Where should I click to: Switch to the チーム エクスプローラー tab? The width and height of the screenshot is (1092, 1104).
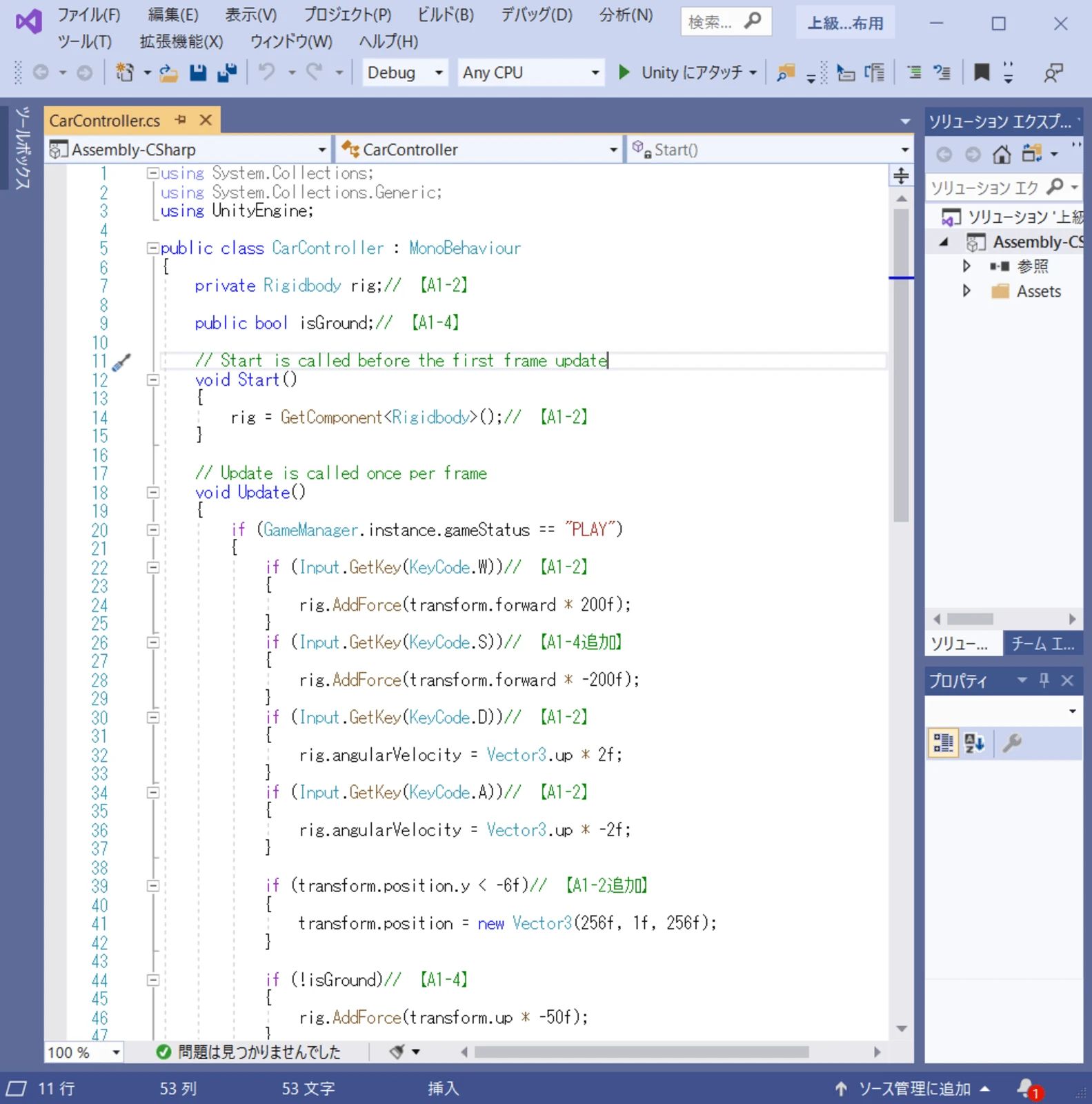tap(1042, 644)
